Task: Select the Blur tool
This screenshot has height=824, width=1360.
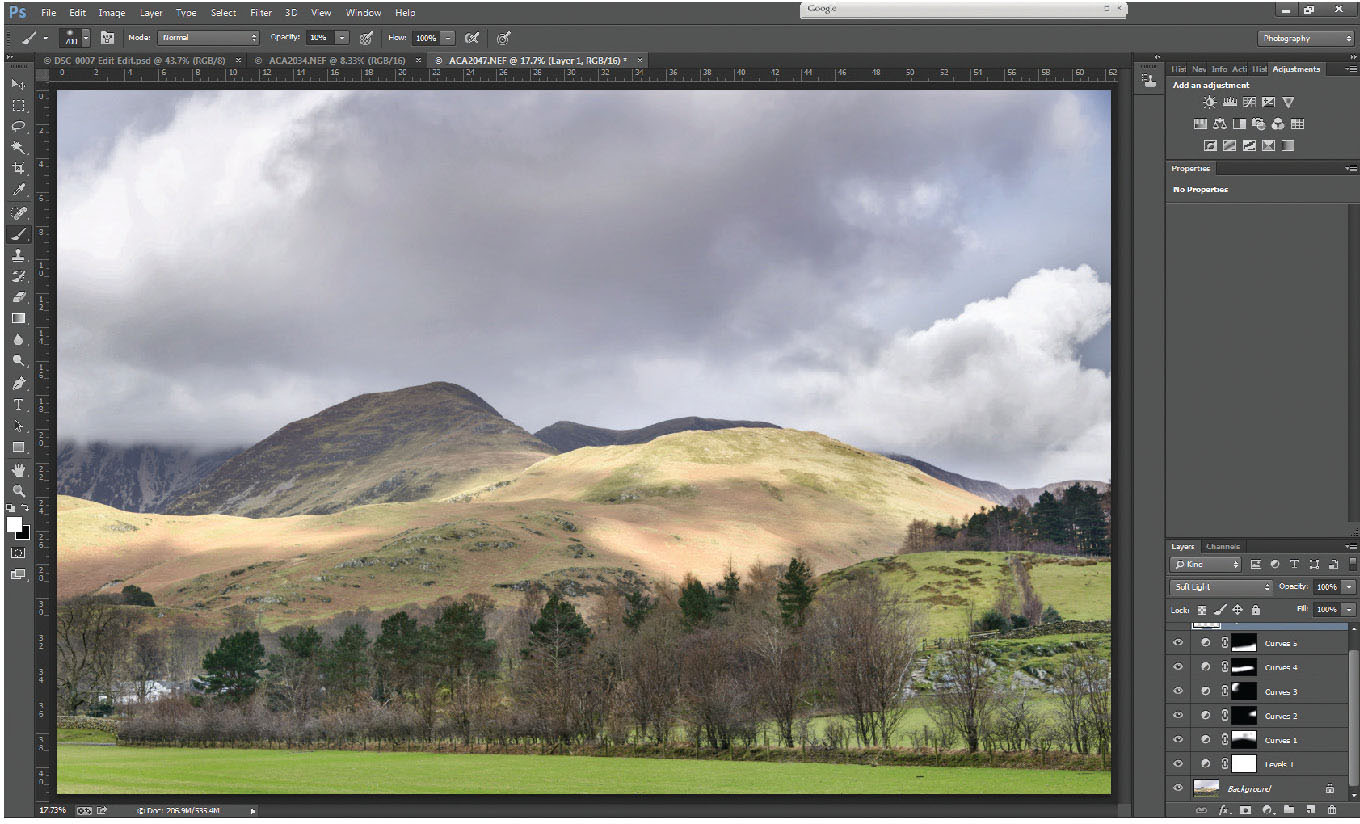Action: point(18,340)
